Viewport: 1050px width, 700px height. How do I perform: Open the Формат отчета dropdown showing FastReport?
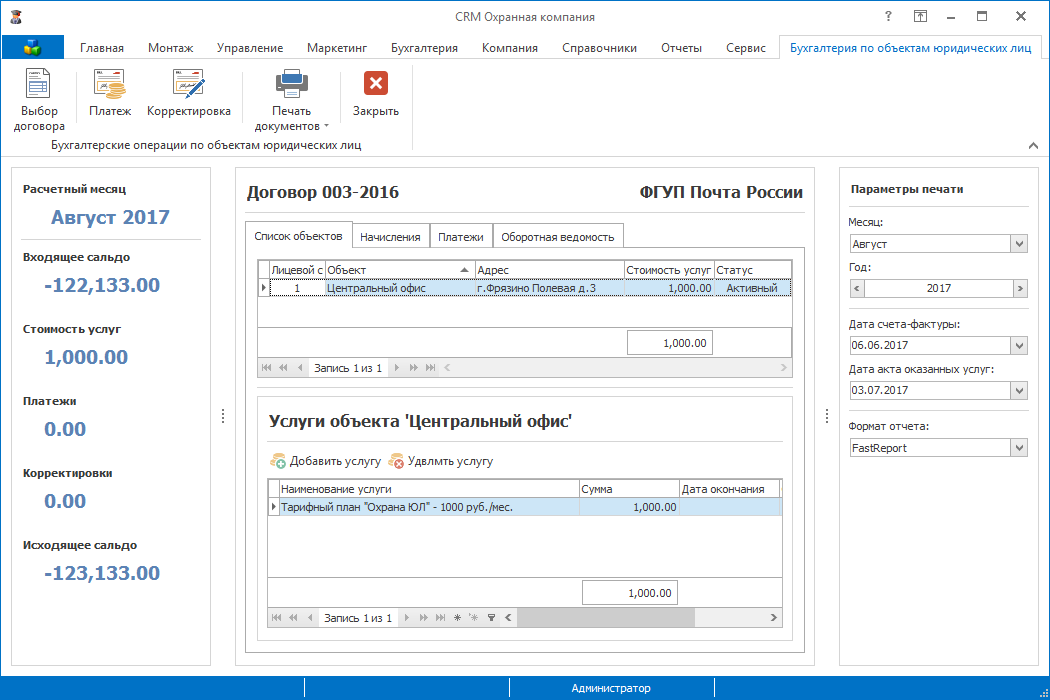pyautogui.click(x=1019, y=447)
